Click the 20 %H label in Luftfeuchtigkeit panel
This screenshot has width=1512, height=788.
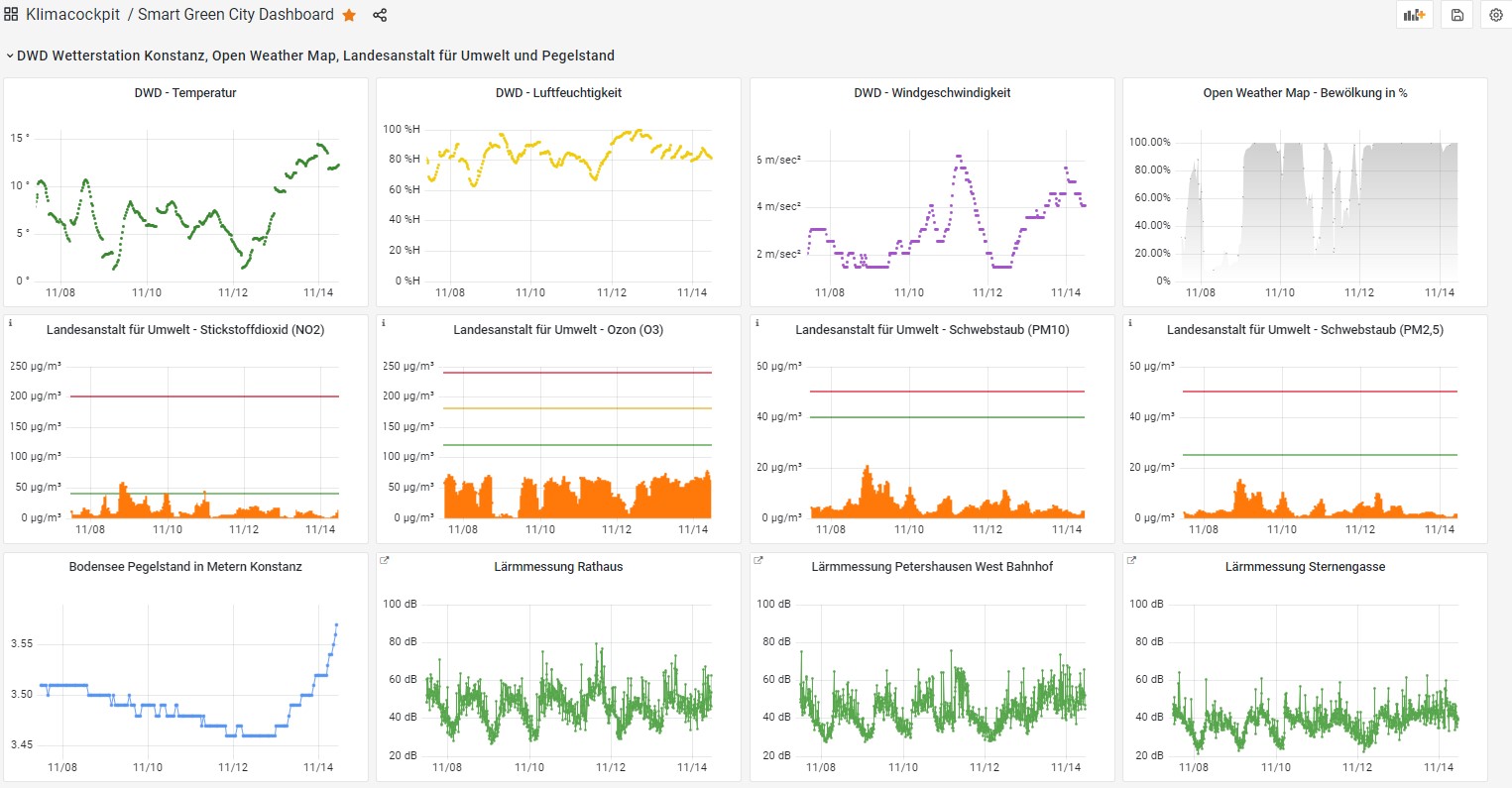405,251
